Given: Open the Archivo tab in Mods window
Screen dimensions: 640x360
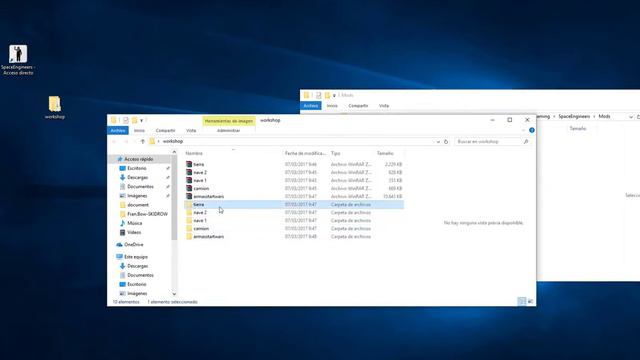Looking at the screenshot, I should click(311, 105).
